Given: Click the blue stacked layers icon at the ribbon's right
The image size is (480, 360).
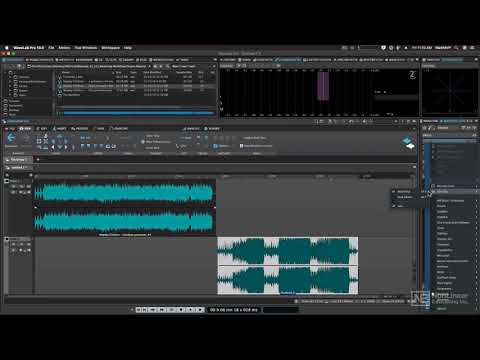Looking at the screenshot, I should coord(407,140).
